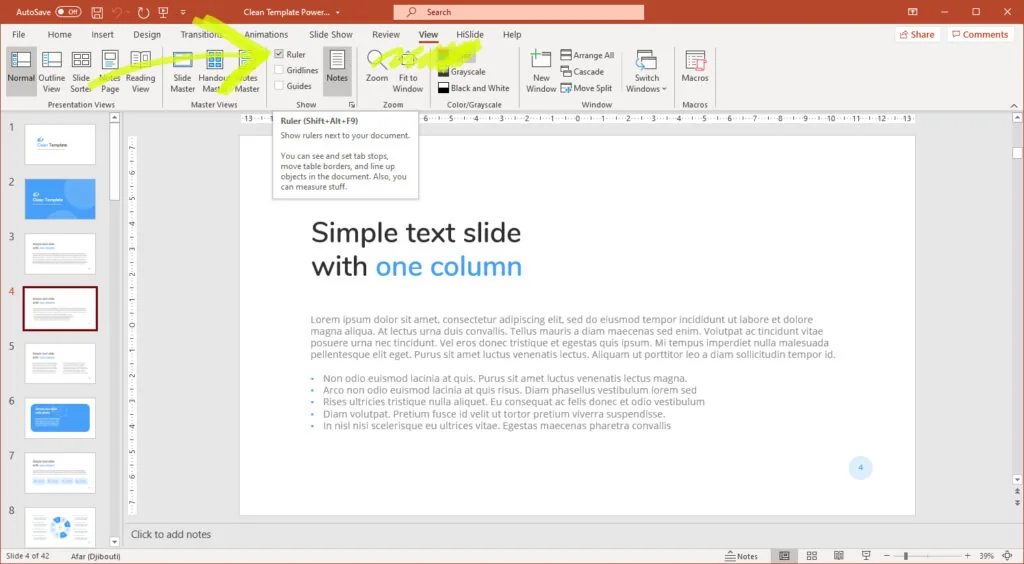
Task: Click Slide 4 of 42 indicator
Action: [x=27, y=556]
